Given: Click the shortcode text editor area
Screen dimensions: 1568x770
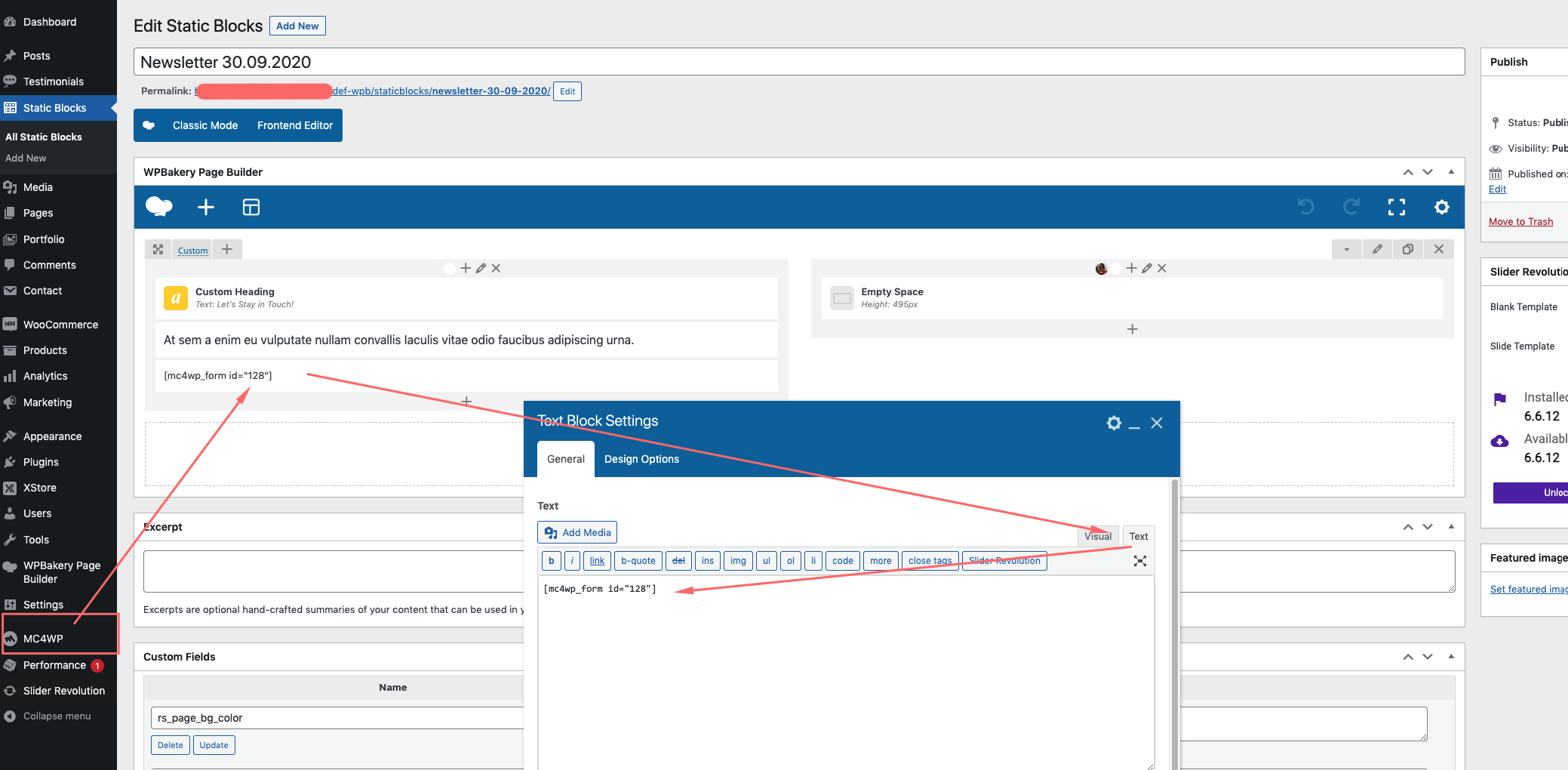Looking at the screenshot, I should click(846, 672).
